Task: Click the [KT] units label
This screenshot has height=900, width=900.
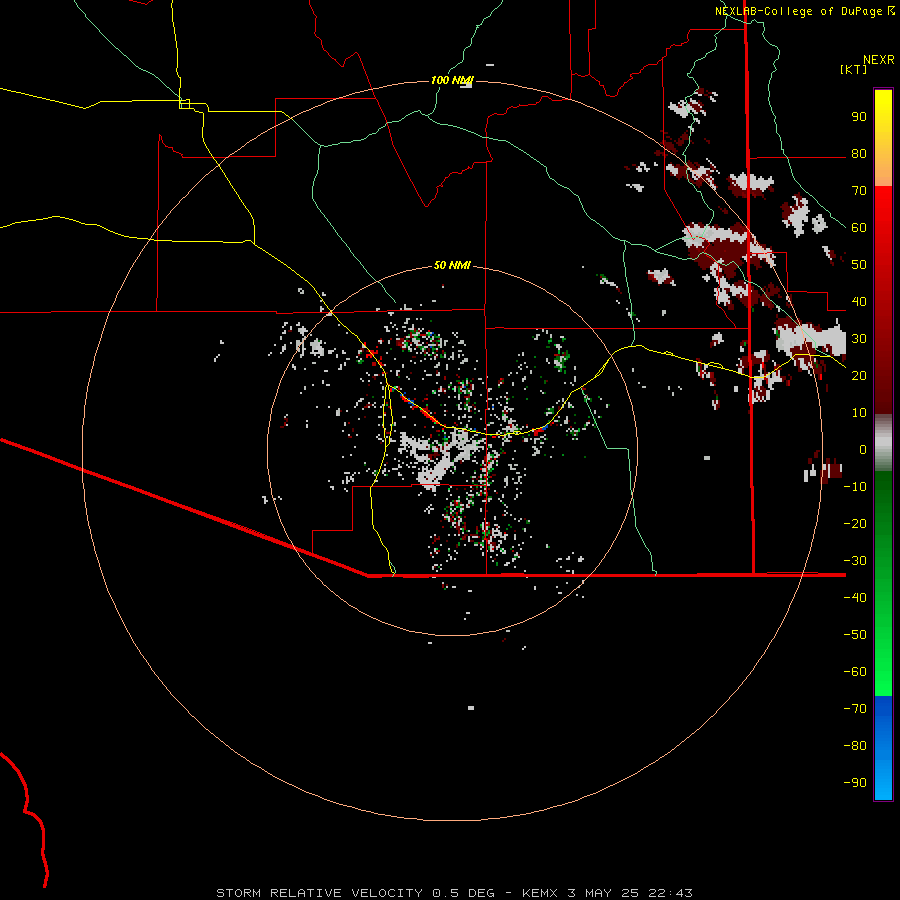Action: tap(853, 69)
